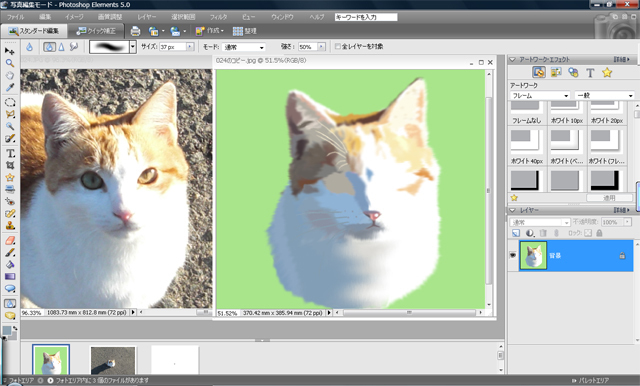Open the モード dropdown

[x=244, y=47]
